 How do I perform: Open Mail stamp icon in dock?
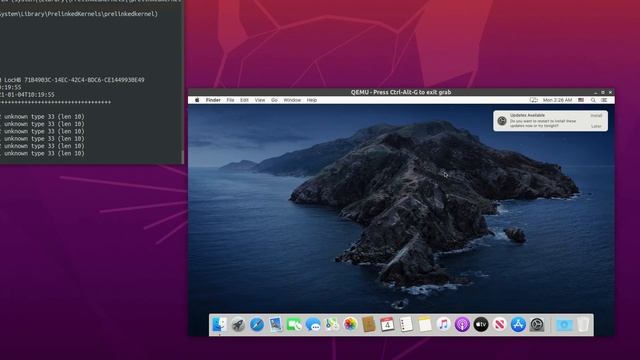click(276, 325)
